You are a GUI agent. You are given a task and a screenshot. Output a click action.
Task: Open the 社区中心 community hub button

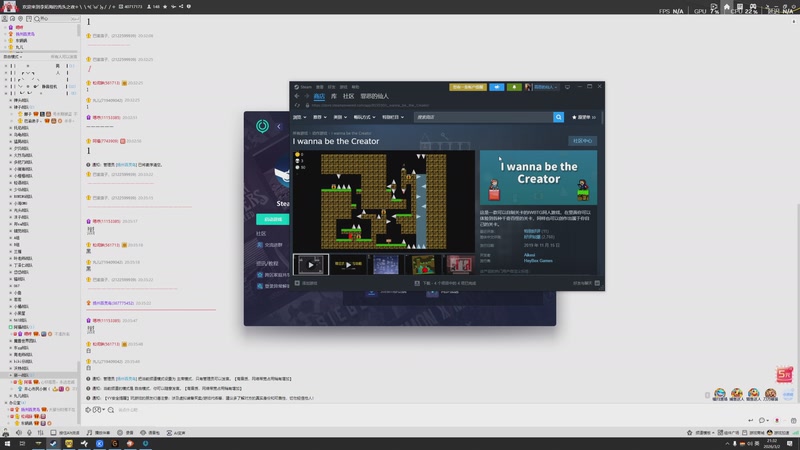tap(582, 141)
